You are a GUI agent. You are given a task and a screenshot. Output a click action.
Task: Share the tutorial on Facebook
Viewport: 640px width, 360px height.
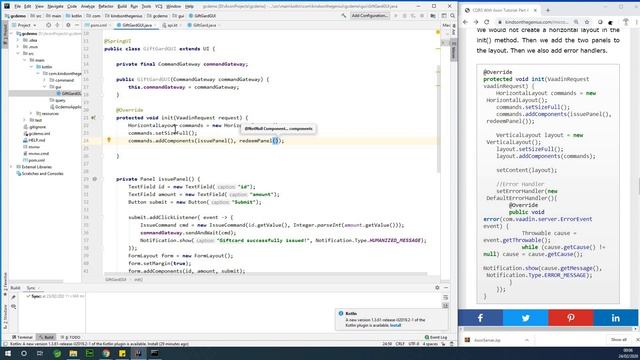pyautogui.click(x=480, y=318)
